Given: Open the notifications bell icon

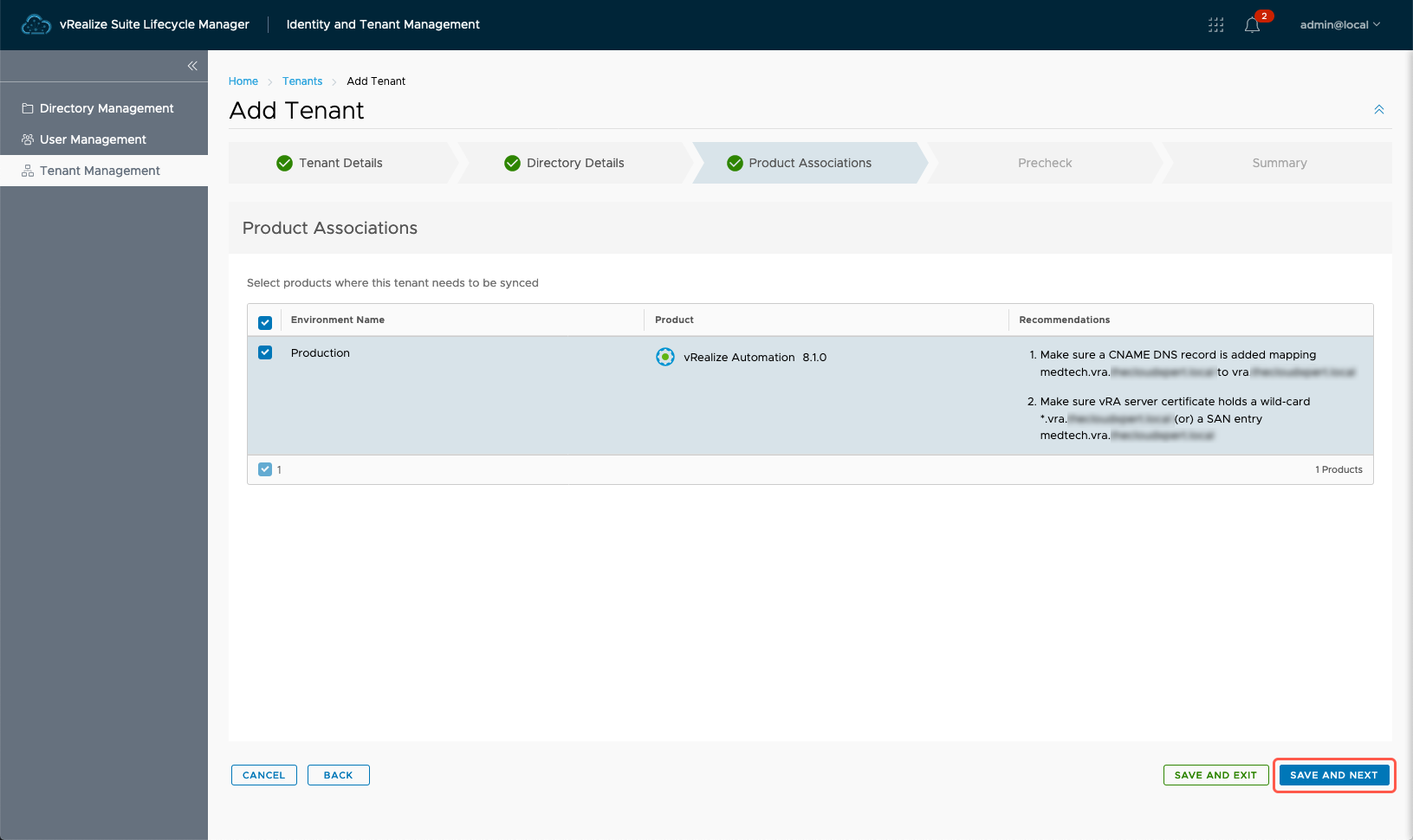Looking at the screenshot, I should [x=1252, y=25].
